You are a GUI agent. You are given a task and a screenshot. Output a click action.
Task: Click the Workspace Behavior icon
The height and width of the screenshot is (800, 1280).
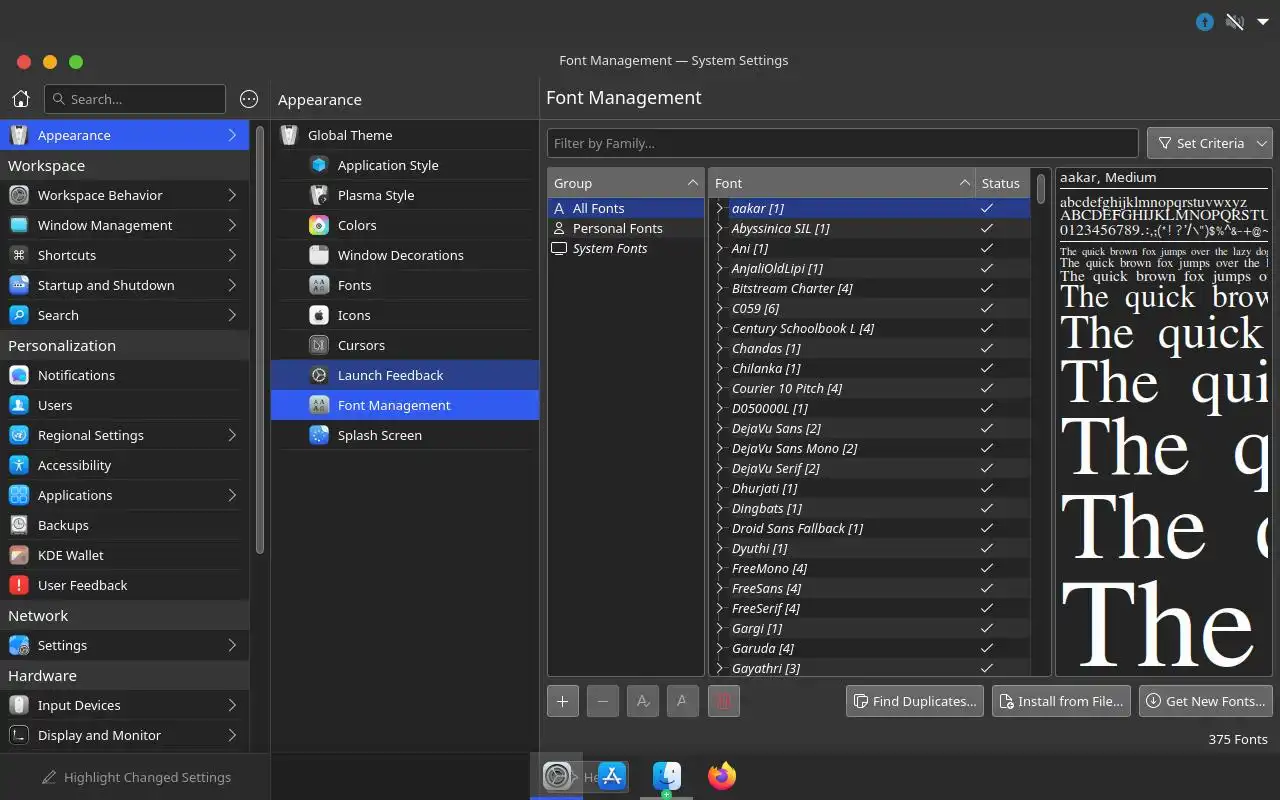[18, 195]
